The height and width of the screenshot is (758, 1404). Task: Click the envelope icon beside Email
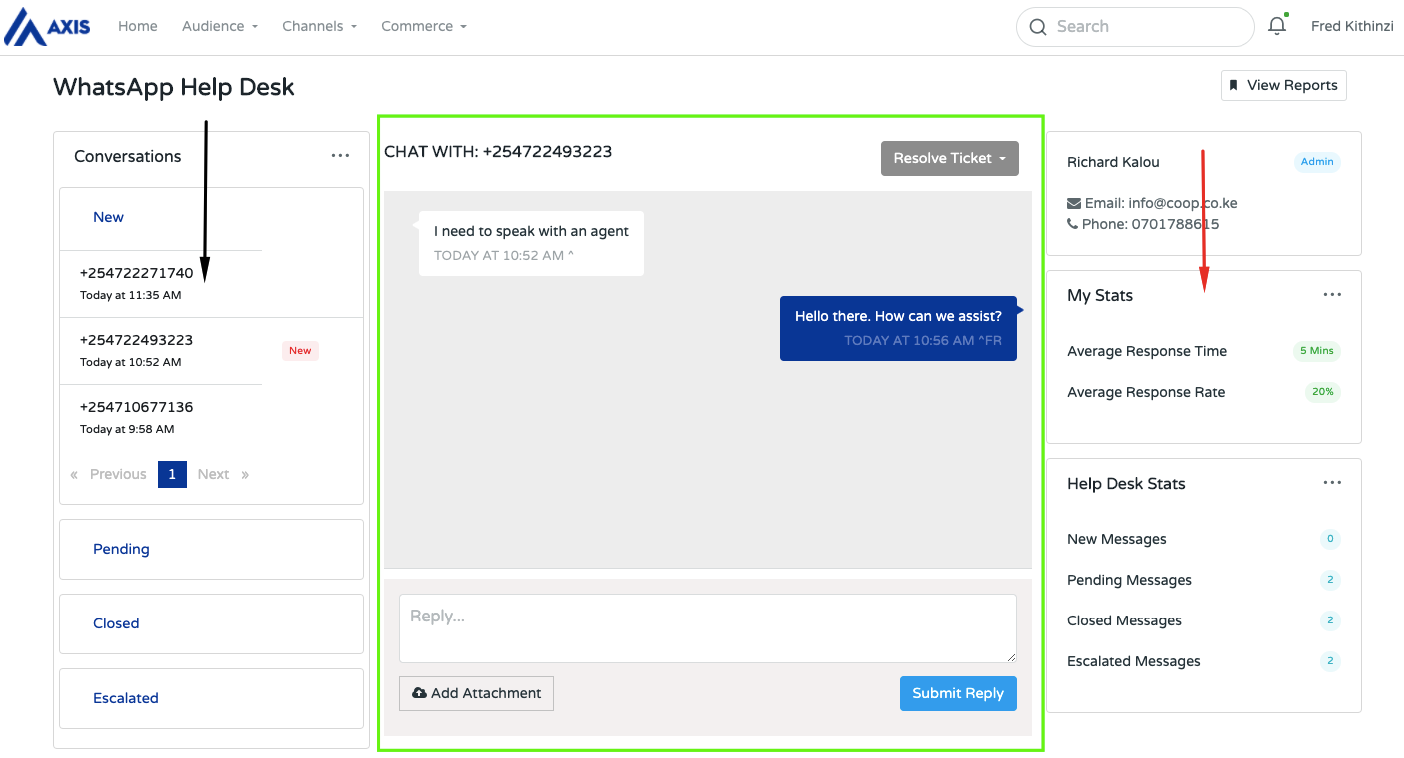click(x=1074, y=203)
